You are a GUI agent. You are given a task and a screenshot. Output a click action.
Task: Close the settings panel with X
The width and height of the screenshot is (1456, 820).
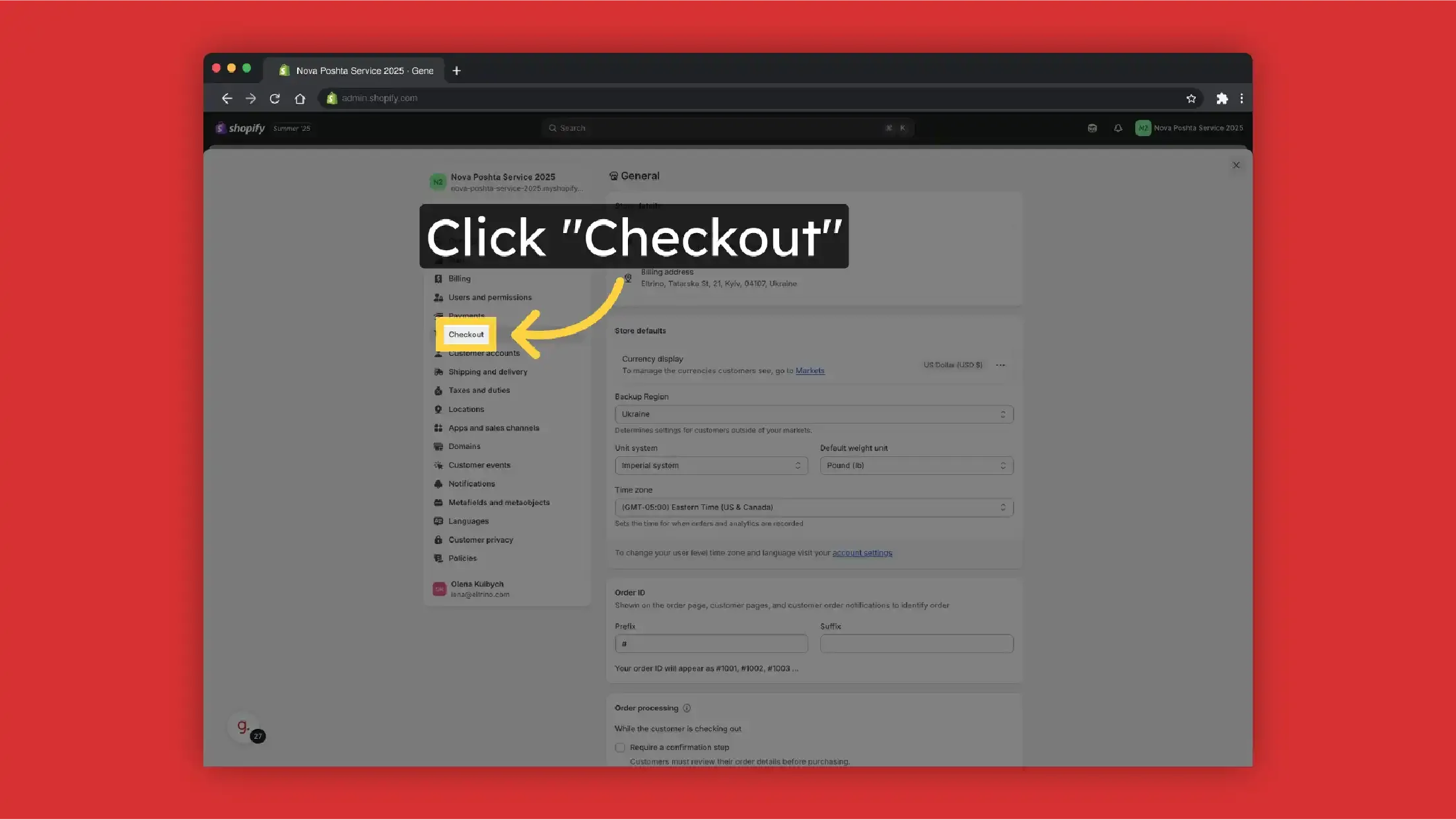click(1235, 165)
